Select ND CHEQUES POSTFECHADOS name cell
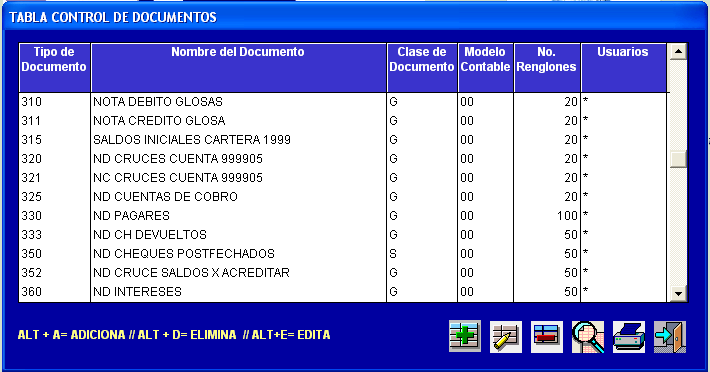Image resolution: width=710 pixels, height=372 pixels. 238,254
